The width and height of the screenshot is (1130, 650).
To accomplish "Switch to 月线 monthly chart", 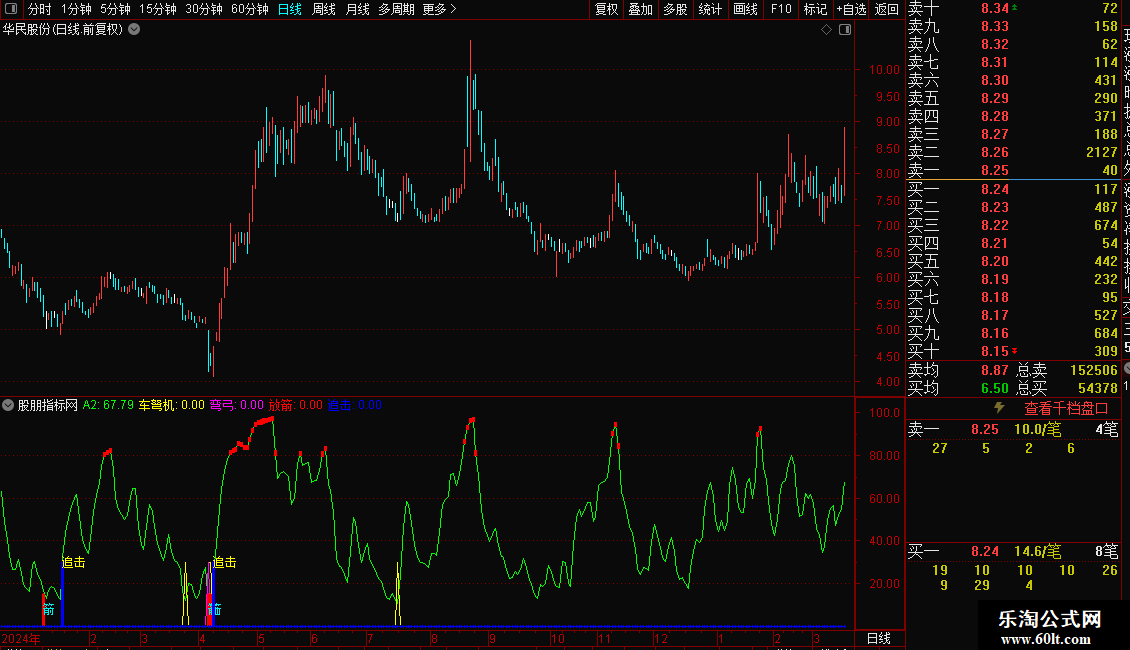I will pos(357,9).
